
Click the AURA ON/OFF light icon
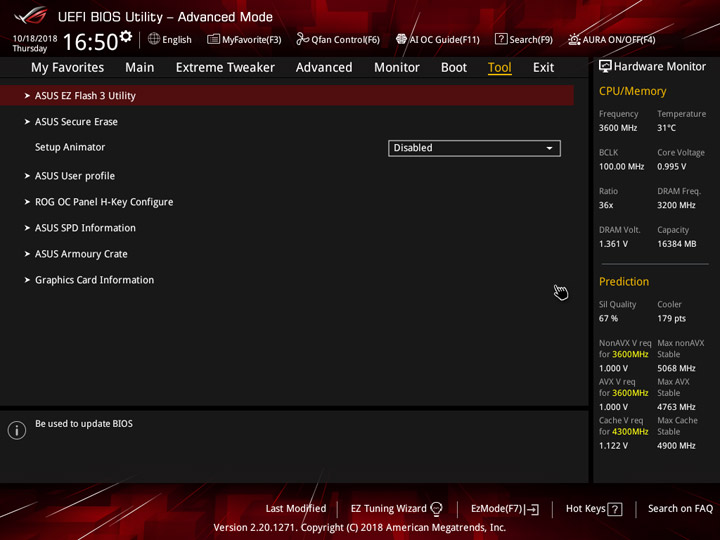[574, 39]
